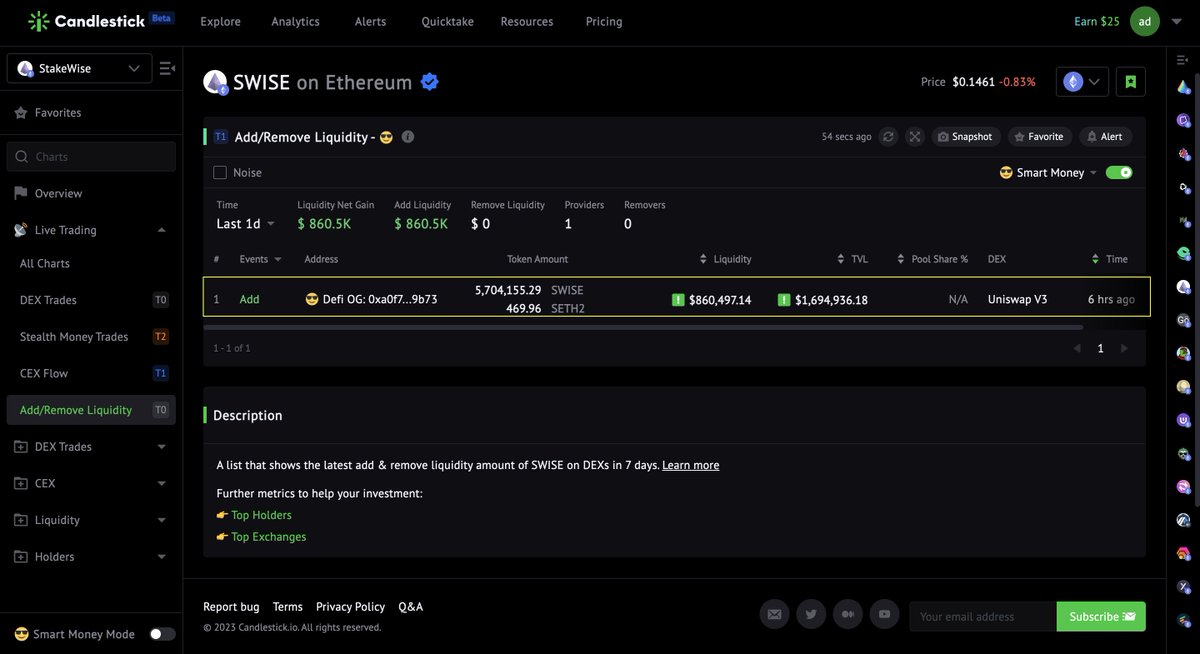
Task: Click the 'ad' user avatar
Action: pyautogui.click(x=1145, y=21)
